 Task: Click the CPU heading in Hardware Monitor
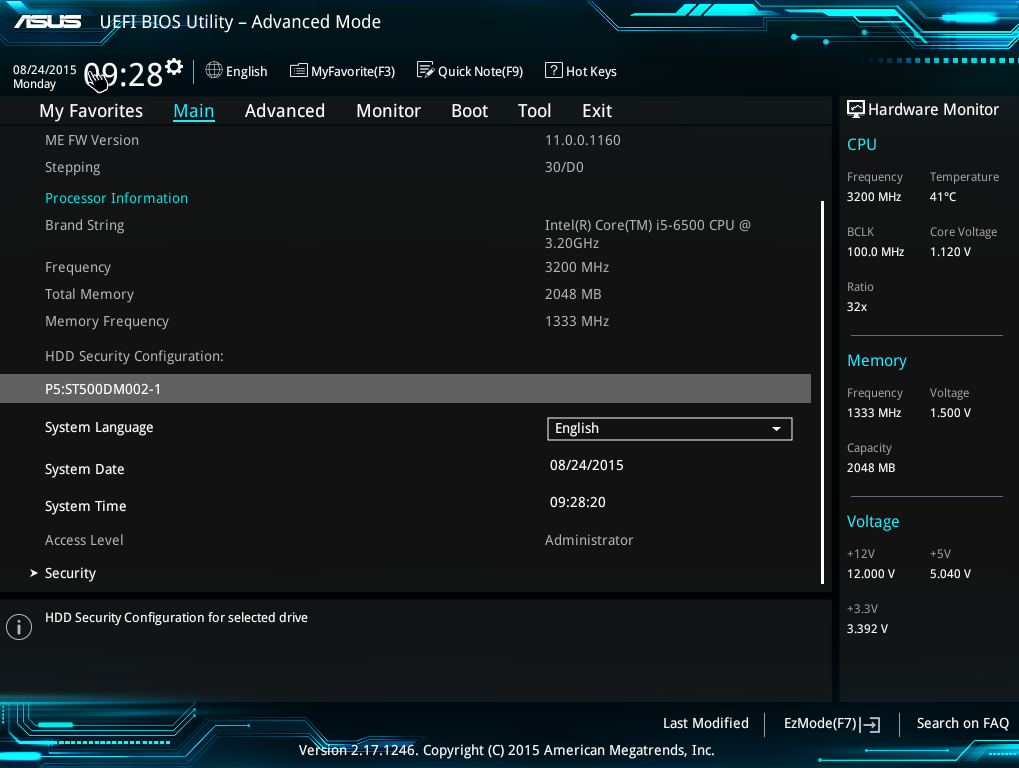point(862,144)
